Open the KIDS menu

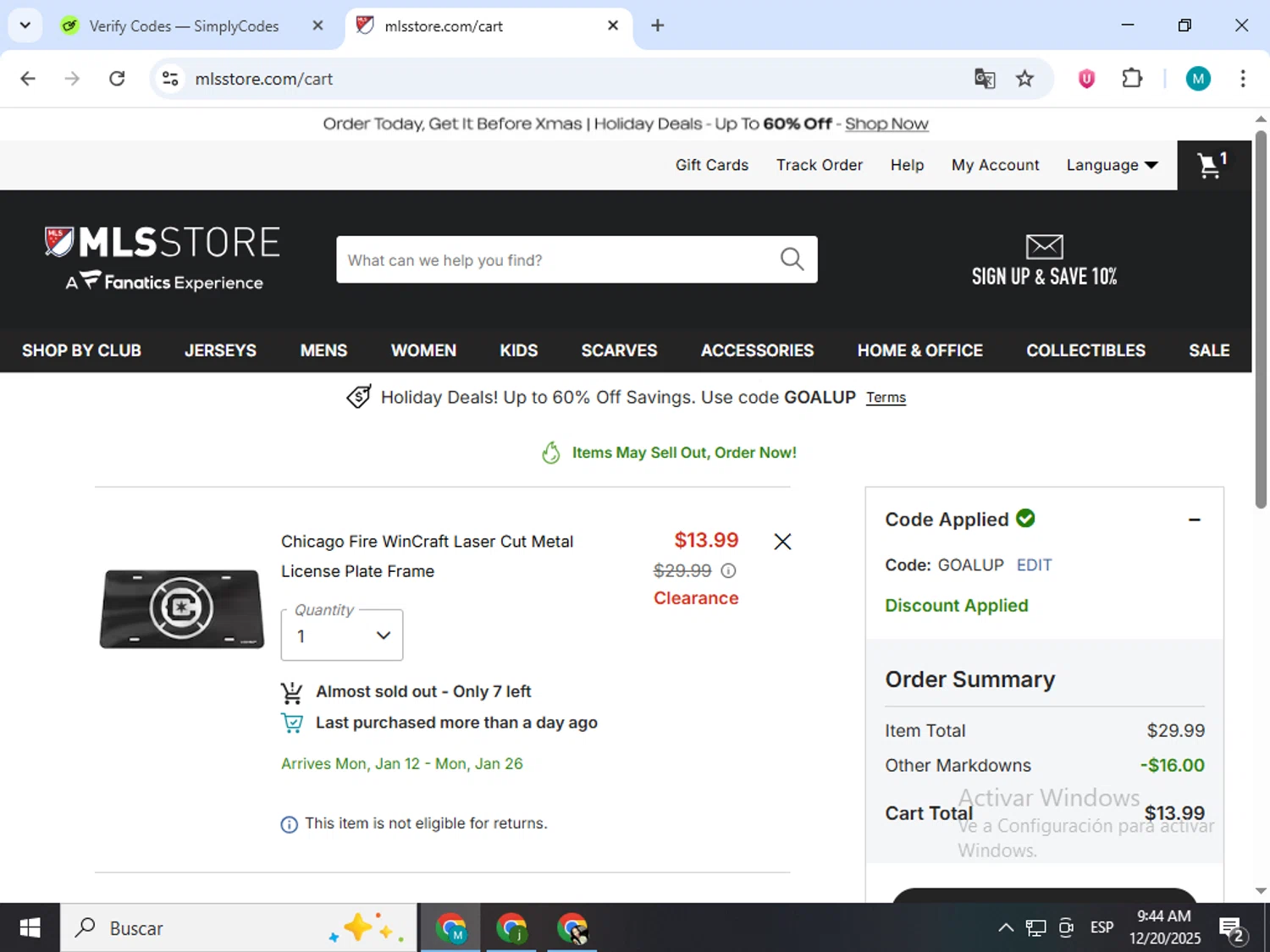coord(518,350)
